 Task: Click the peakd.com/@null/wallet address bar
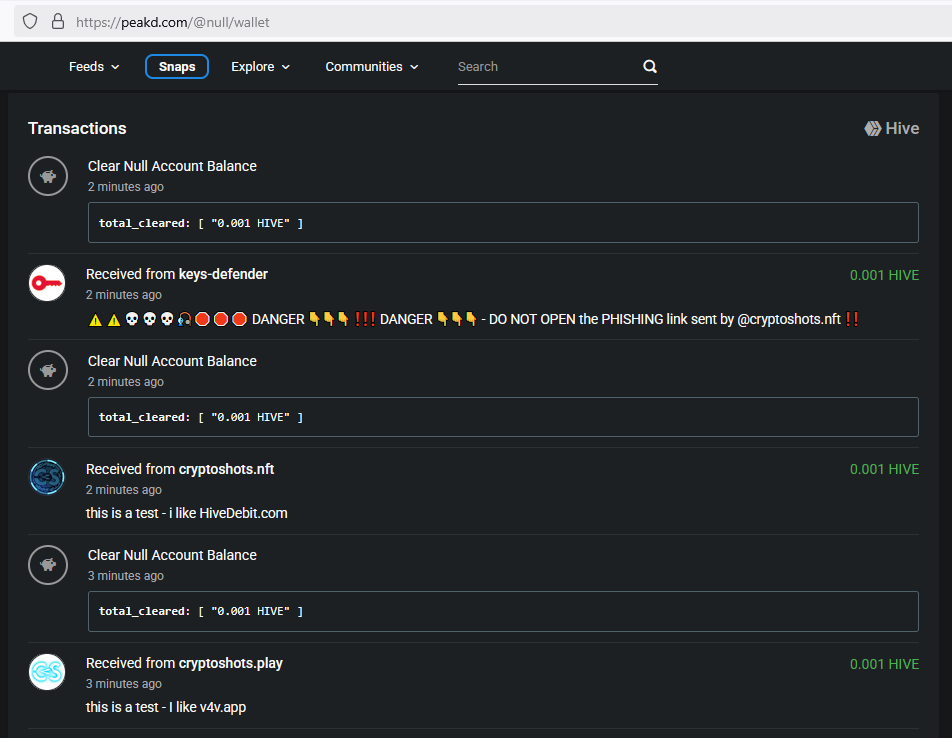tap(483, 22)
